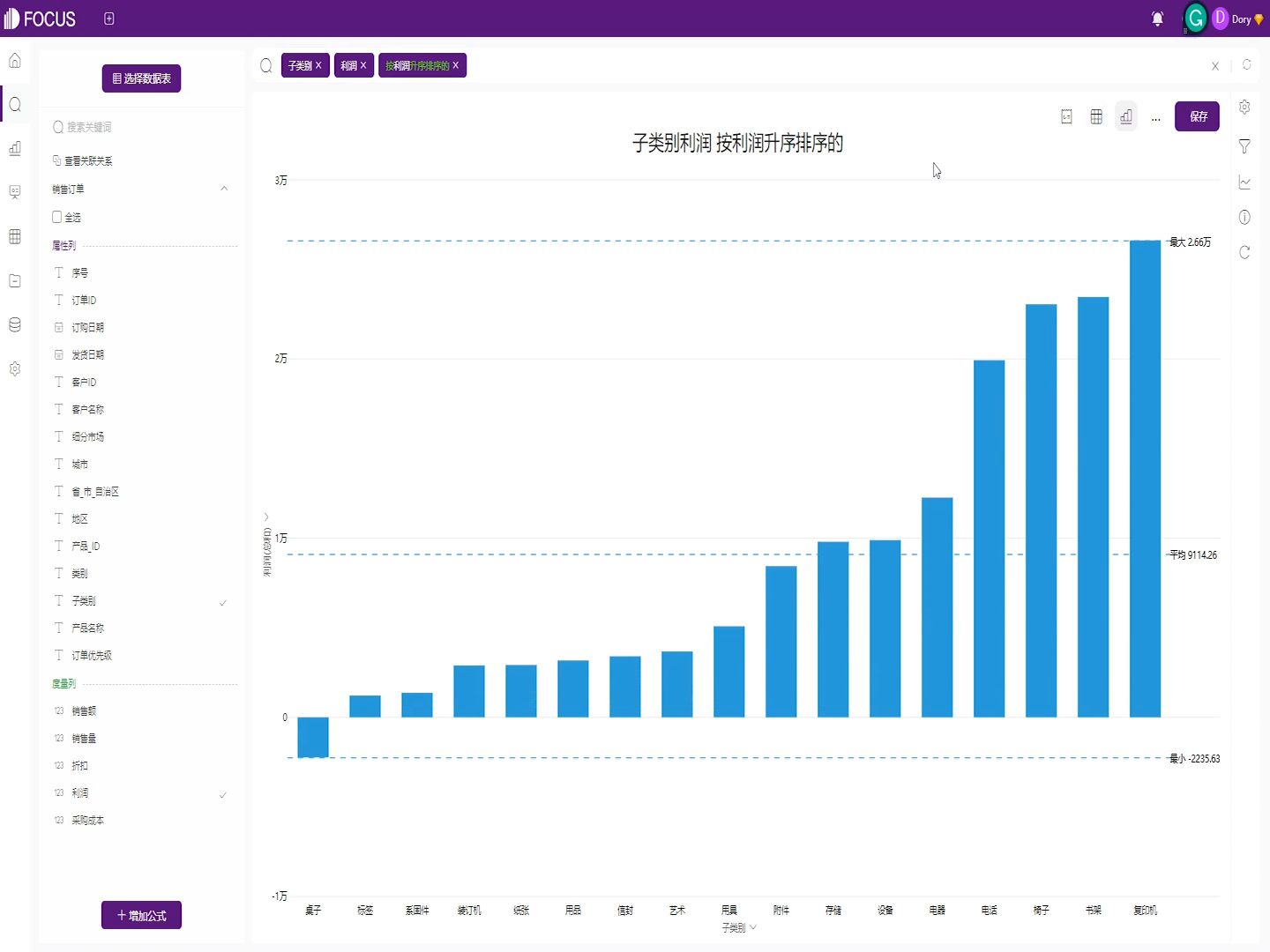The height and width of the screenshot is (952, 1270).
Task: Open the home page from sidebar
Action: [15, 61]
